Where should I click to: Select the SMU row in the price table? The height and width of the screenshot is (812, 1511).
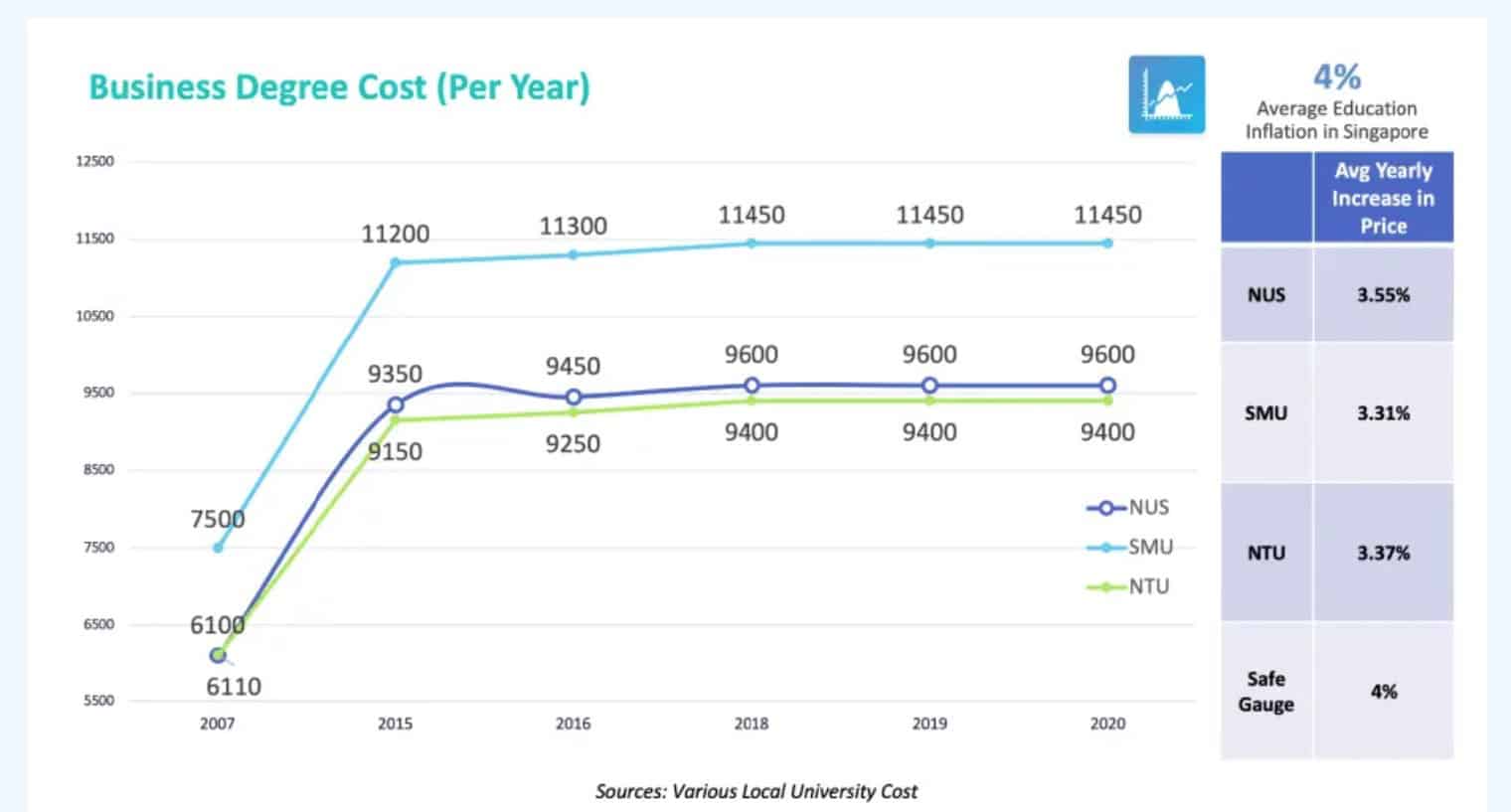click(1265, 412)
